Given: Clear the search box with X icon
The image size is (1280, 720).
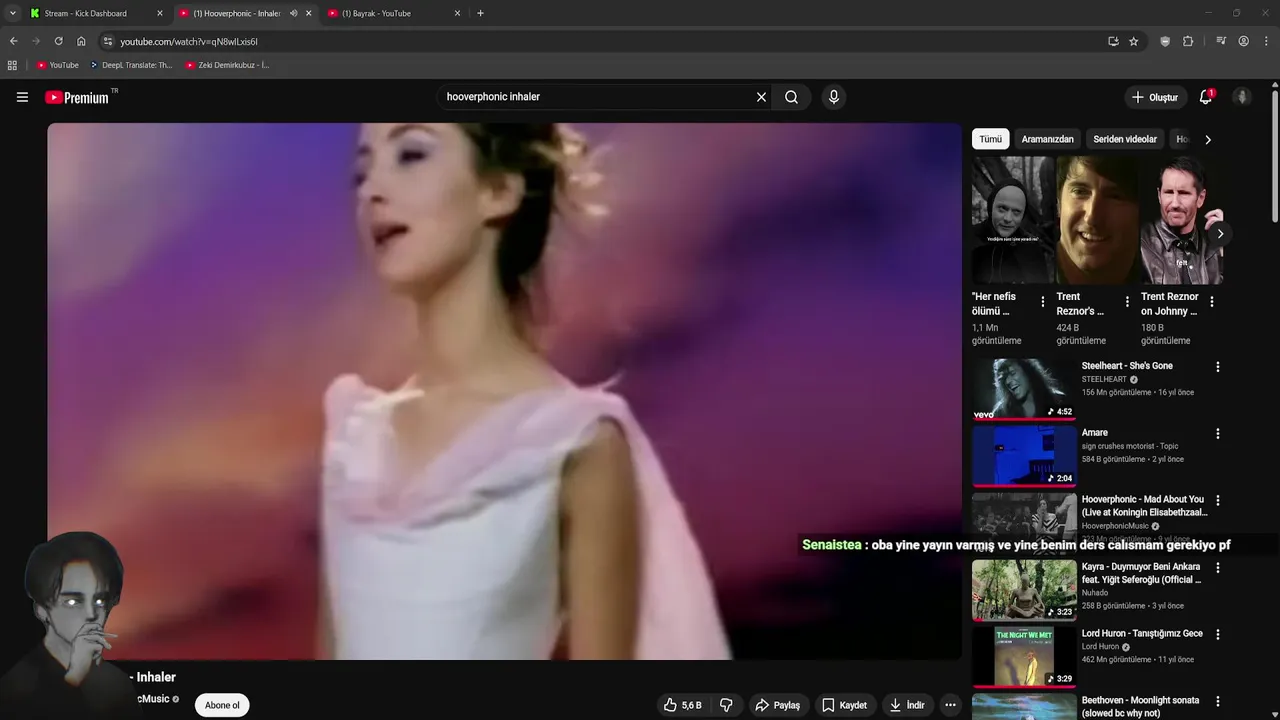Looking at the screenshot, I should (x=761, y=97).
